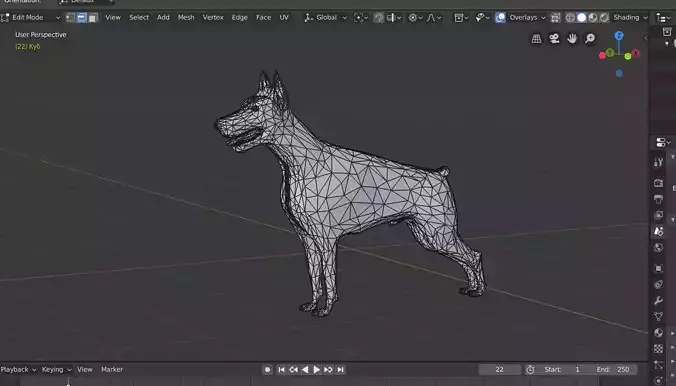Open the outliner editor type dropdown
Screen dimensions: 676x386
(664, 18)
